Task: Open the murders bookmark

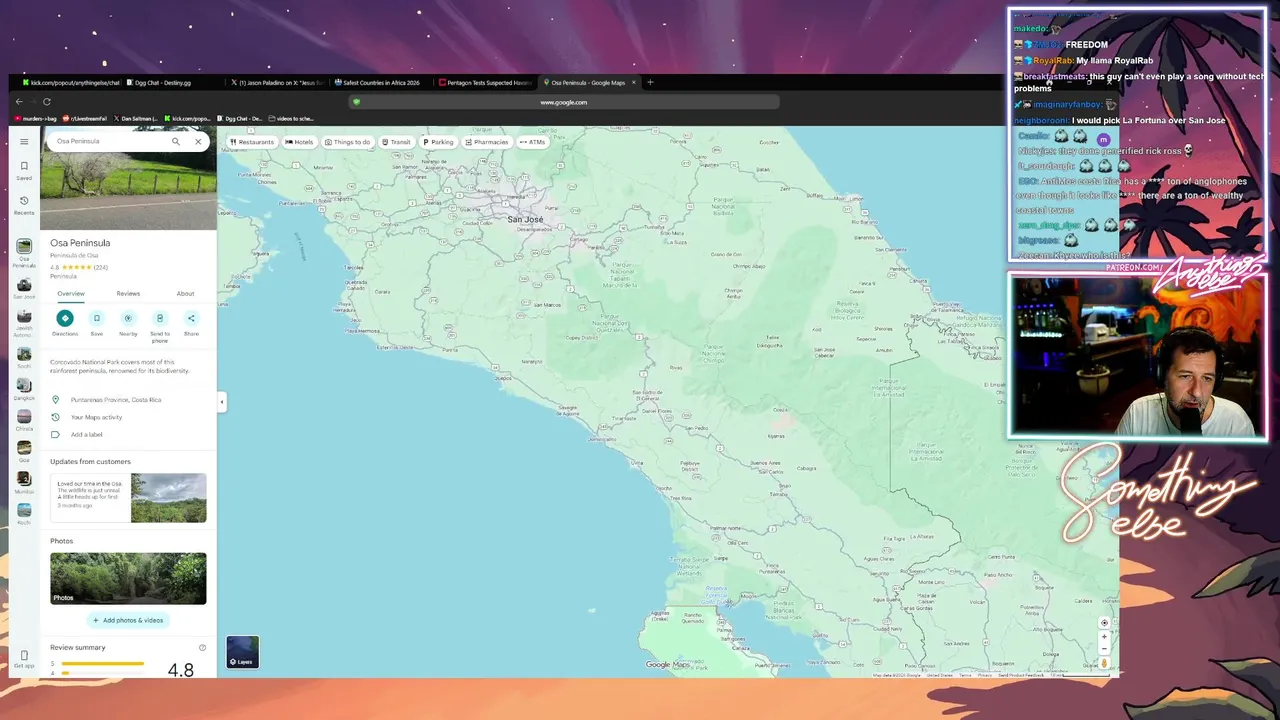Action: click(x=35, y=119)
